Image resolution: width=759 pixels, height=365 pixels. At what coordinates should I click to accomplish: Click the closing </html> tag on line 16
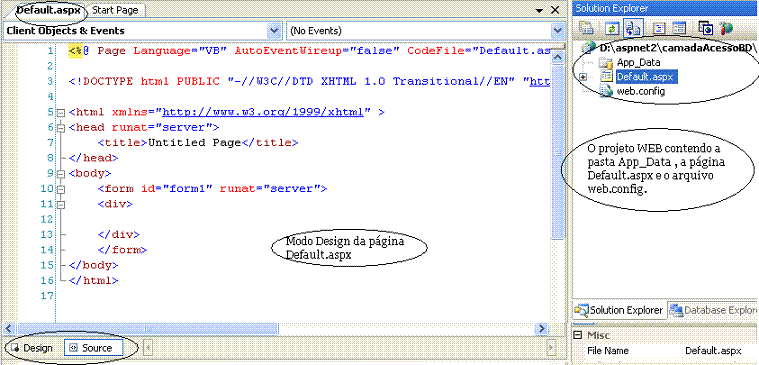pos(94,280)
